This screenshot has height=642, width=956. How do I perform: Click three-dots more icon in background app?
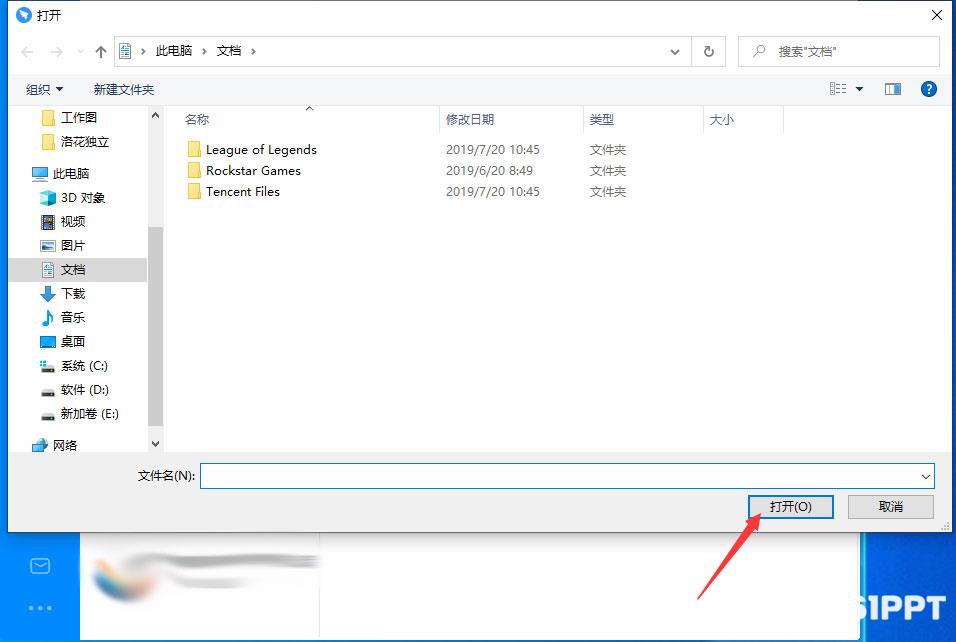click(40, 608)
